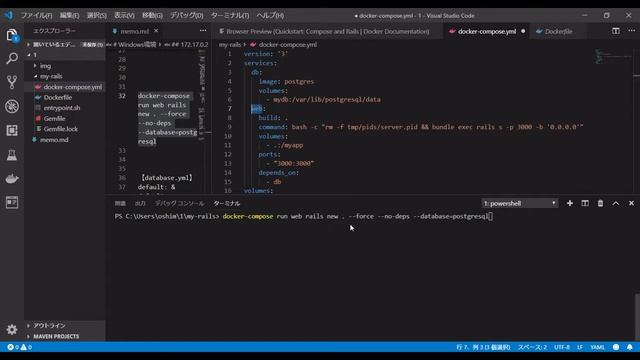
Task: Expand the Outline section
Action: click(x=64, y=325)
